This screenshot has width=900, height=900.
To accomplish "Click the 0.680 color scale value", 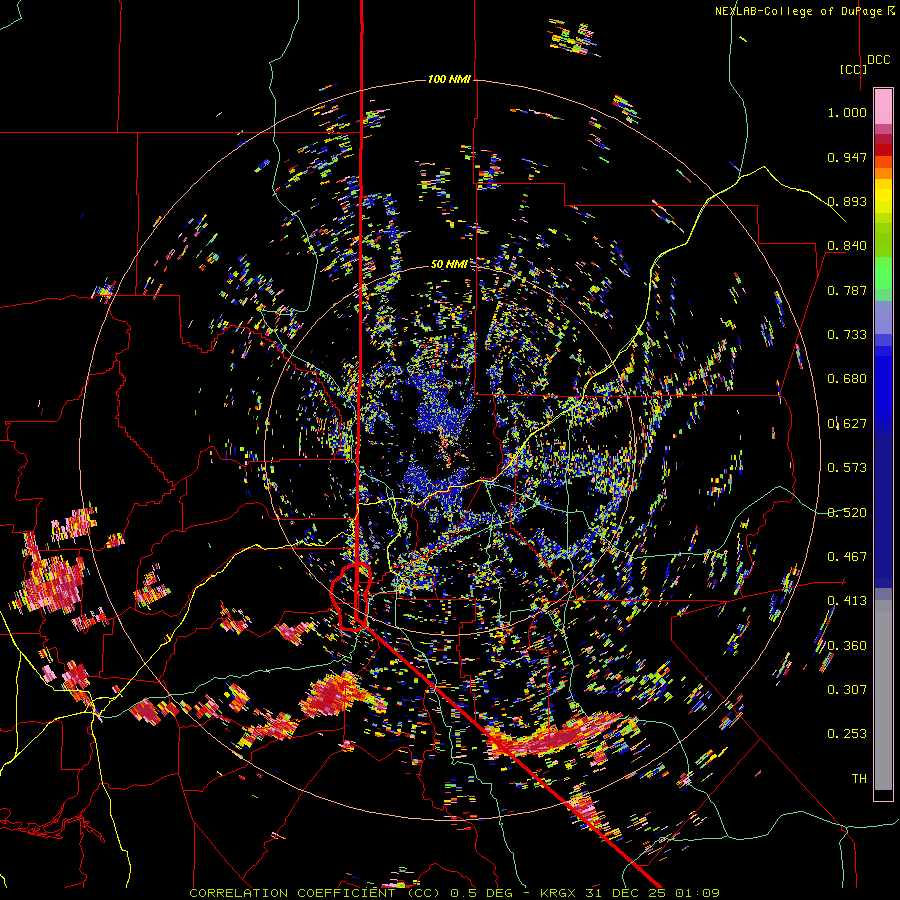I will point(847,379).
